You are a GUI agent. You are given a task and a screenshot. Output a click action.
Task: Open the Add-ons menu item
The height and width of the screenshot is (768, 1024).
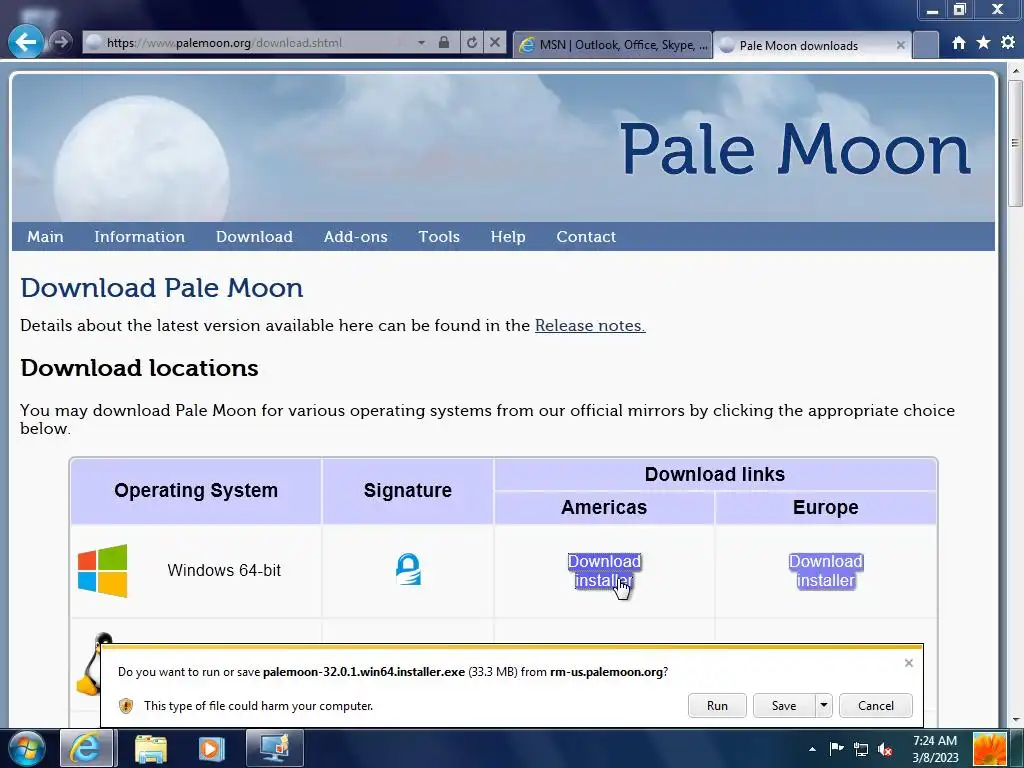[x=355, y=236]
